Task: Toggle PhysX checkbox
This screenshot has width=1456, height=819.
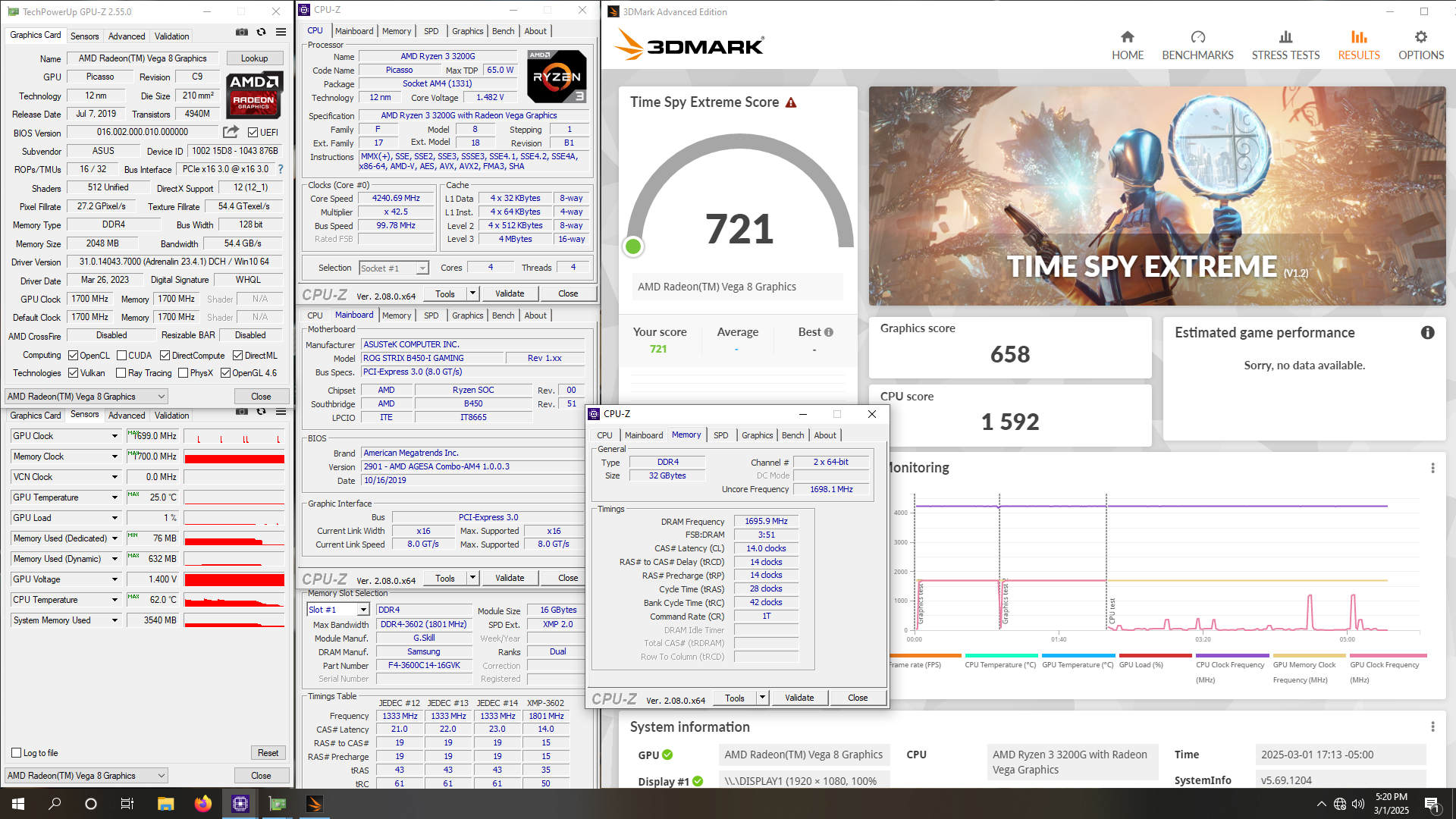Action: pos(183,373)
